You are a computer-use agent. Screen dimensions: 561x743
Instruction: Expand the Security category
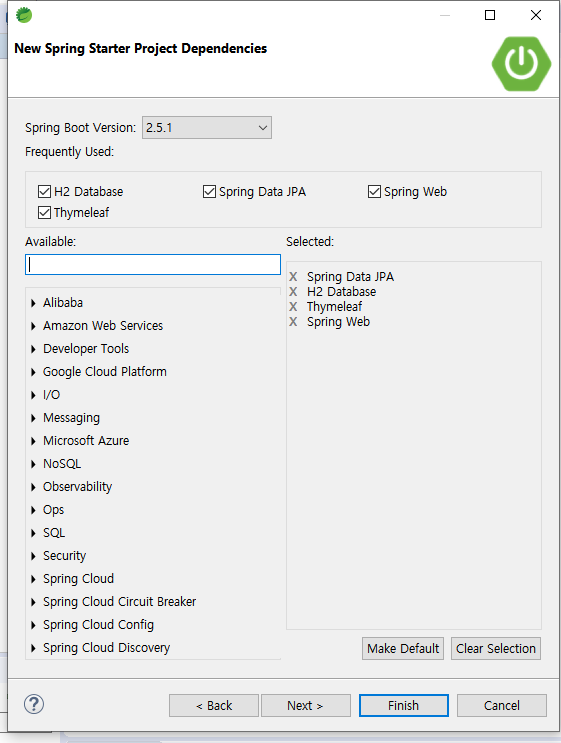33,556
